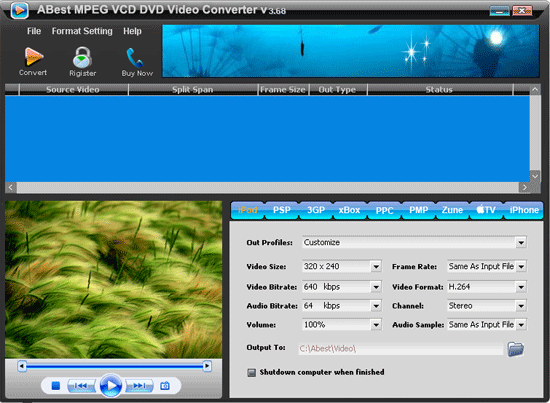The image size is (550, 403).
Task: Switch to the PMP tab
Action: pyautogui.click(x=418, y=210)
